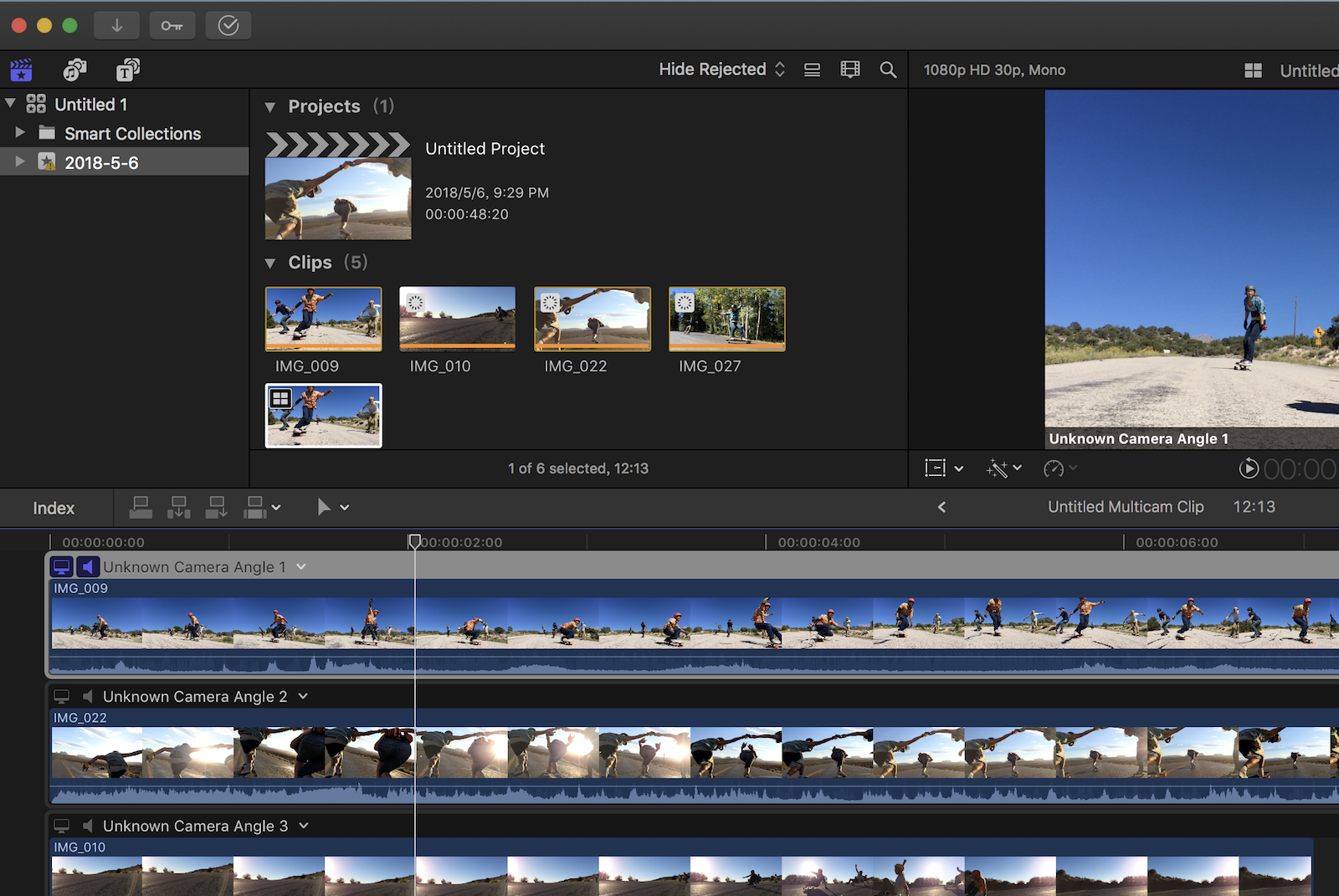Enable audio monitoring for Camera Angle 3

tap(88, 826)
